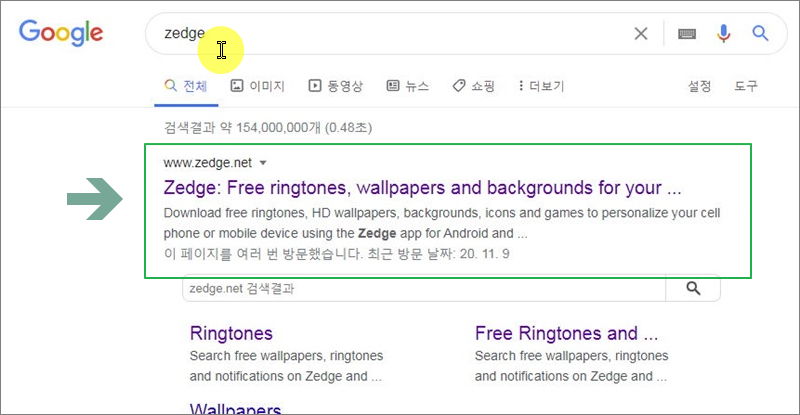800x415 pixels.
Task: Switch to the 동영상 tab
Action: pyautogui.click(x=336, y=86)
